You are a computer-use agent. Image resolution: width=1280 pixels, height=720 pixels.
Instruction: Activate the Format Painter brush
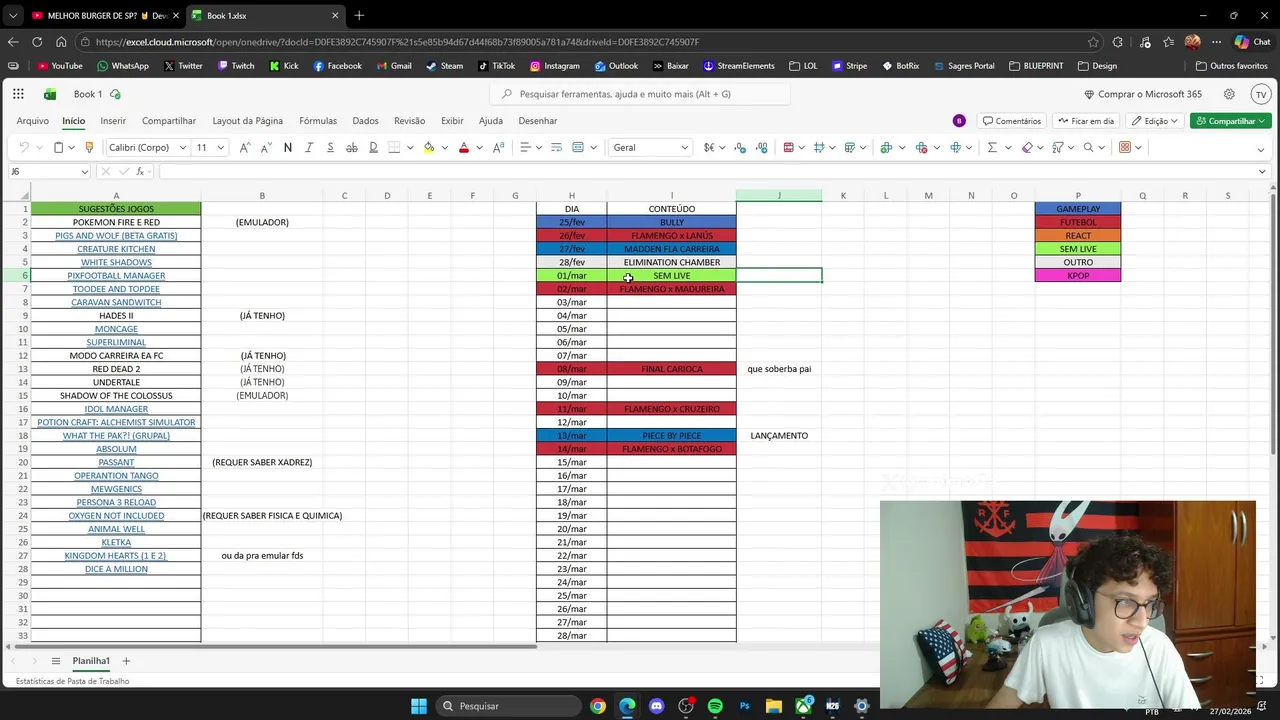pyautogui.click(x=89, y=147)
